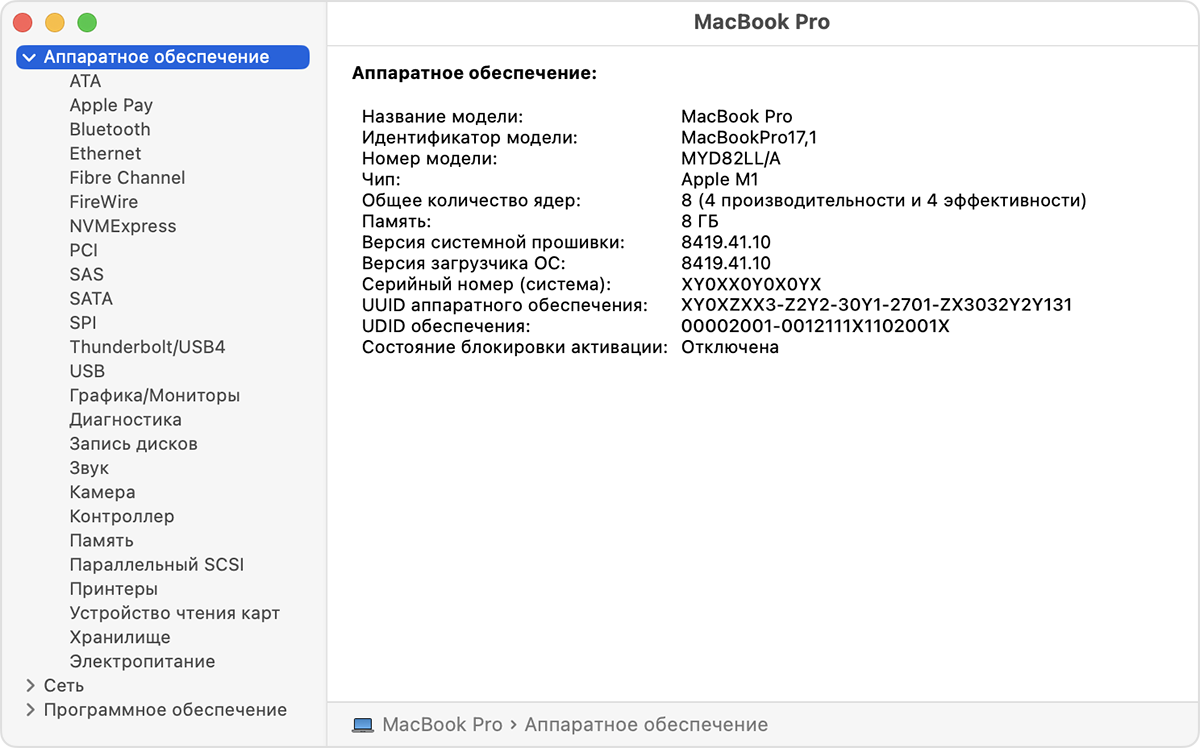The image size is (1200, 748).
Task: Show Электропитание information
Action: click(x=142, y=661)
